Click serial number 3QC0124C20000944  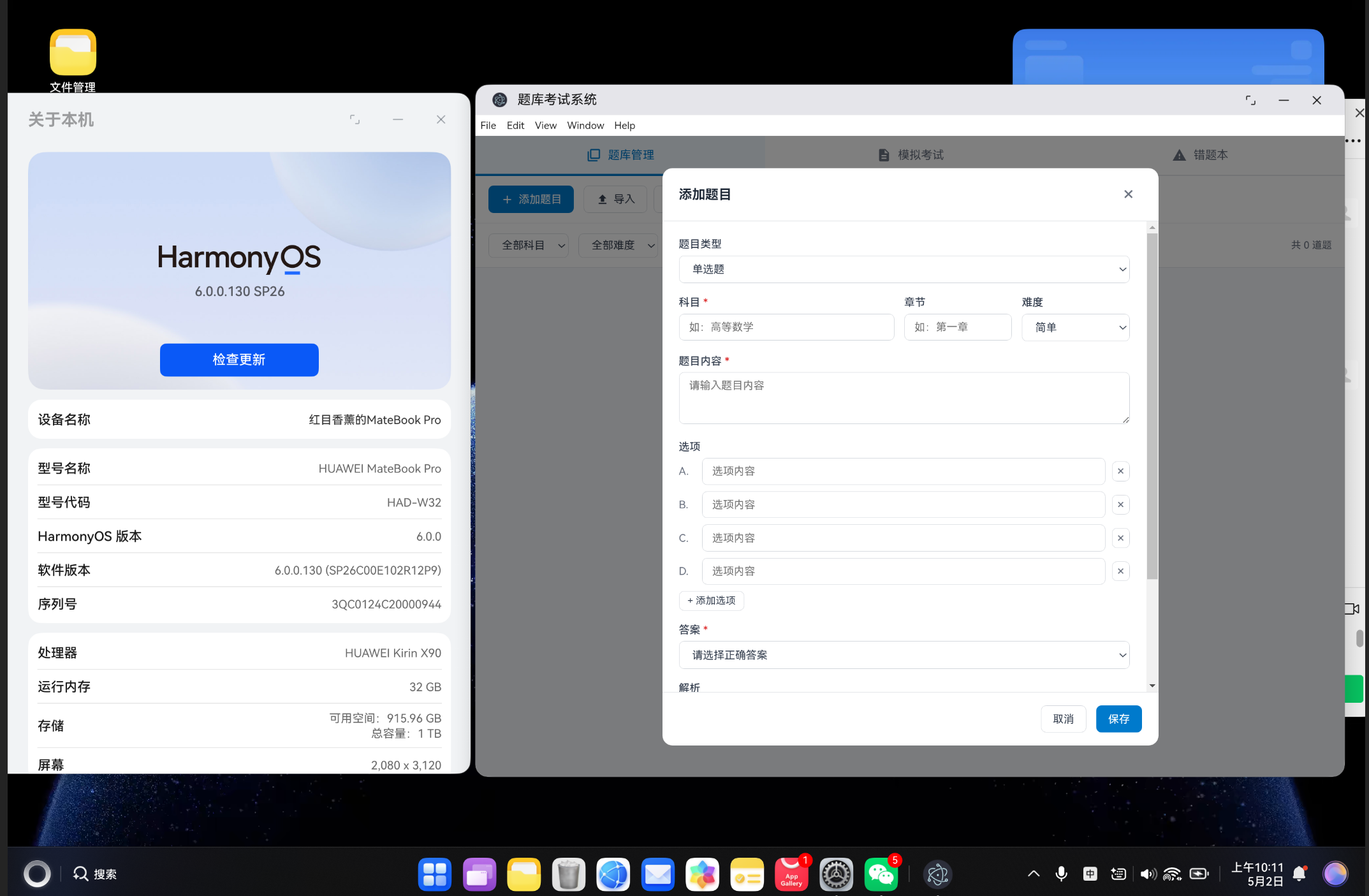tap(386, 604)
